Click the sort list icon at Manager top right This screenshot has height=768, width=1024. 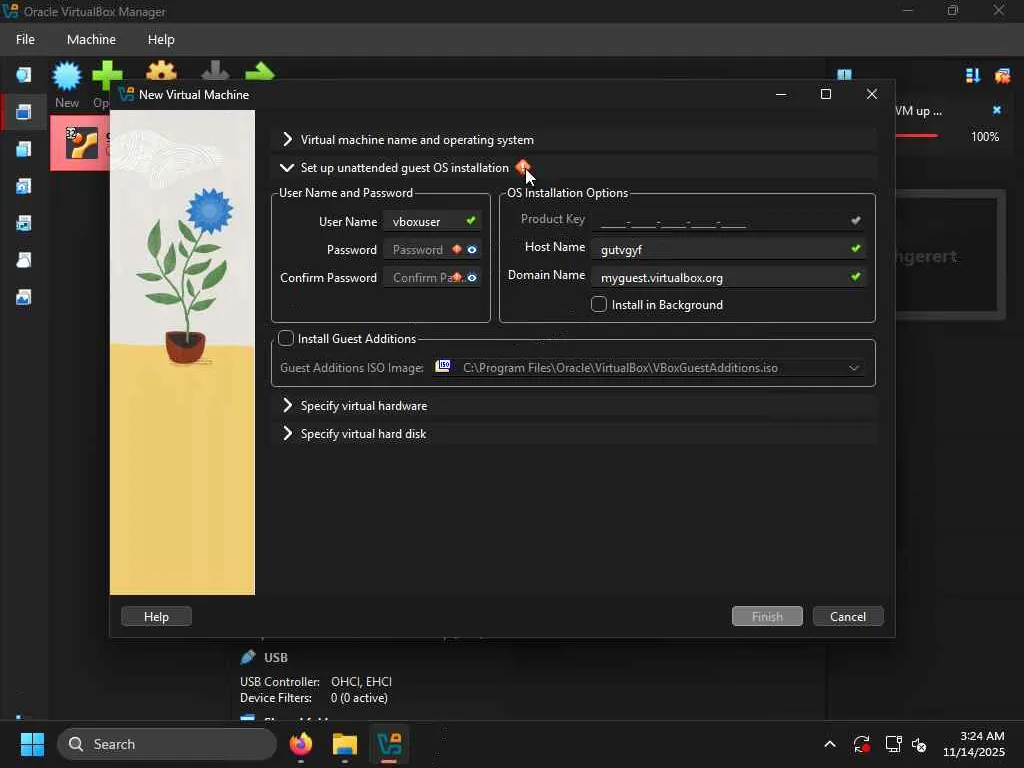pos(972,76)
